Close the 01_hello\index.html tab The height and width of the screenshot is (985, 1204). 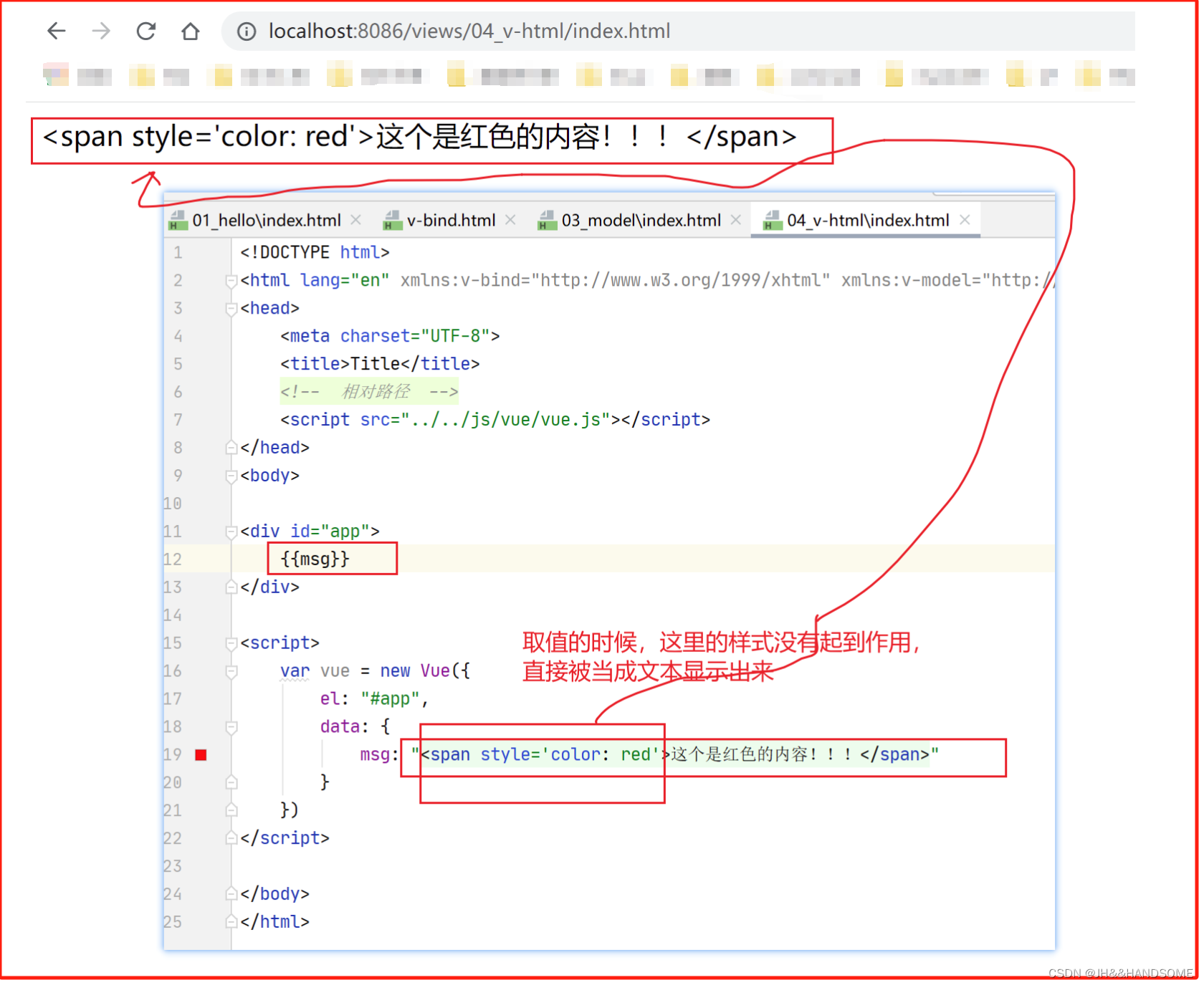pos(356,220)
